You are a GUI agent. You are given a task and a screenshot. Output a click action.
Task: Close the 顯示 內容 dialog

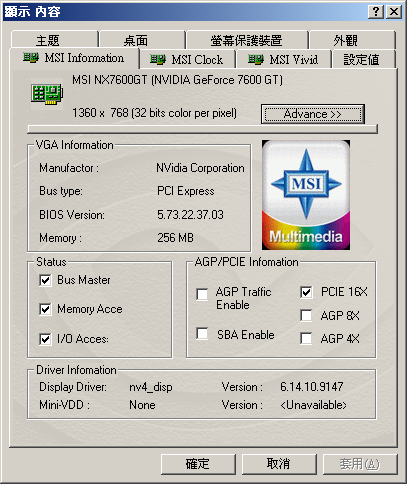click(x=394, y=12)
